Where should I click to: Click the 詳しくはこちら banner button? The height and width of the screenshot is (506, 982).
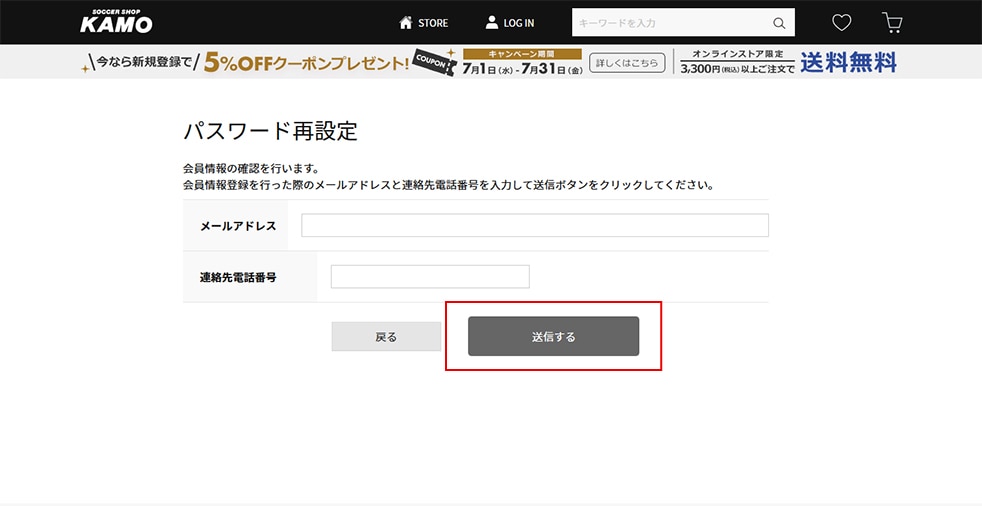627,63
